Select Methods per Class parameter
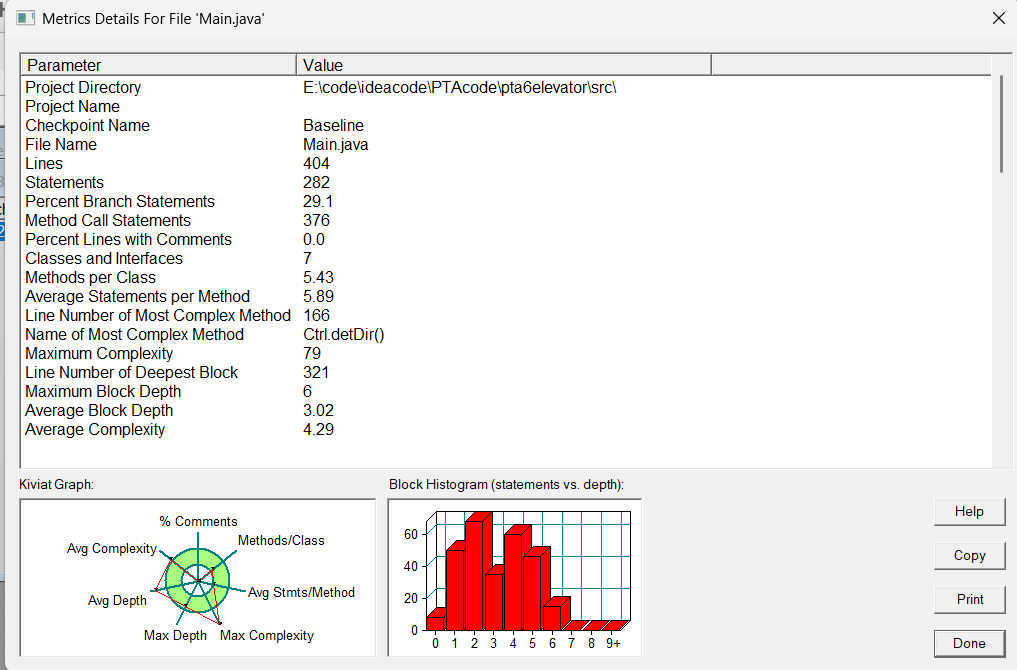Image resolution: width=1017 pixels, height=670 pixels. pyautogui.click(x=90, y=278)
